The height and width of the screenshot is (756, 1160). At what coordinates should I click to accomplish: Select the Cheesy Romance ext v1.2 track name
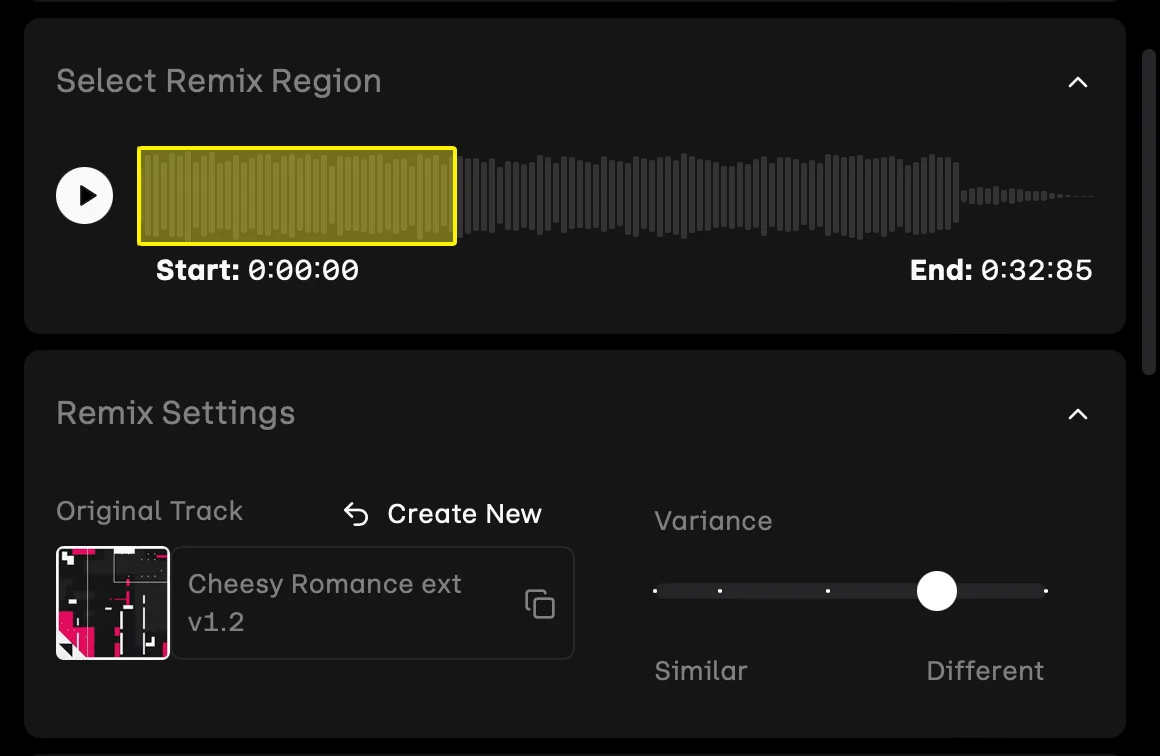click(x=325, y=602)
